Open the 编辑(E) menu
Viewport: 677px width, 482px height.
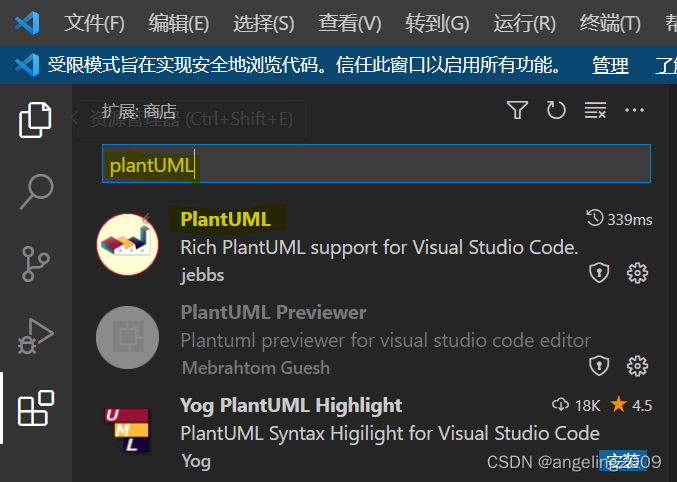pos(179,23)
